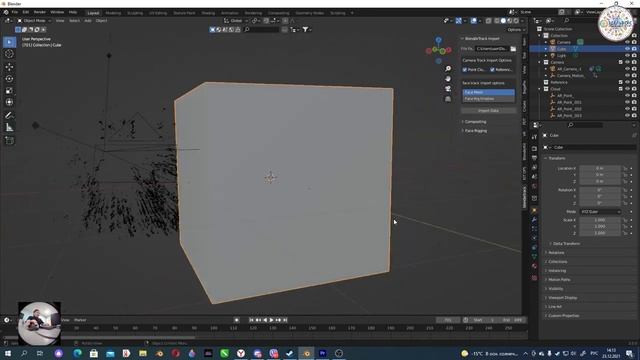This screenshot has width=640, height=360.
Task: Toggle the Point Cloud import checkbox
Action: [464, 70]
